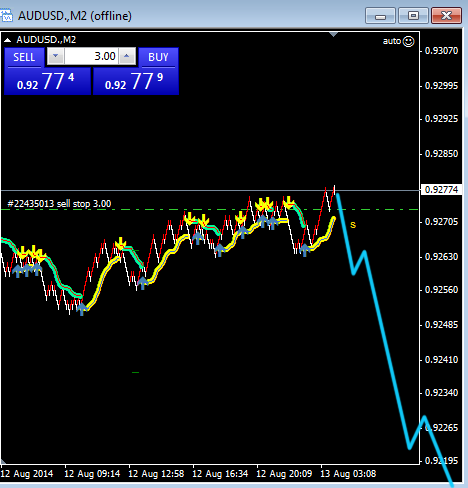The image size is (468, 488).
Task: Maximize the AUDUSD chart window
Action: click(413, 16)
